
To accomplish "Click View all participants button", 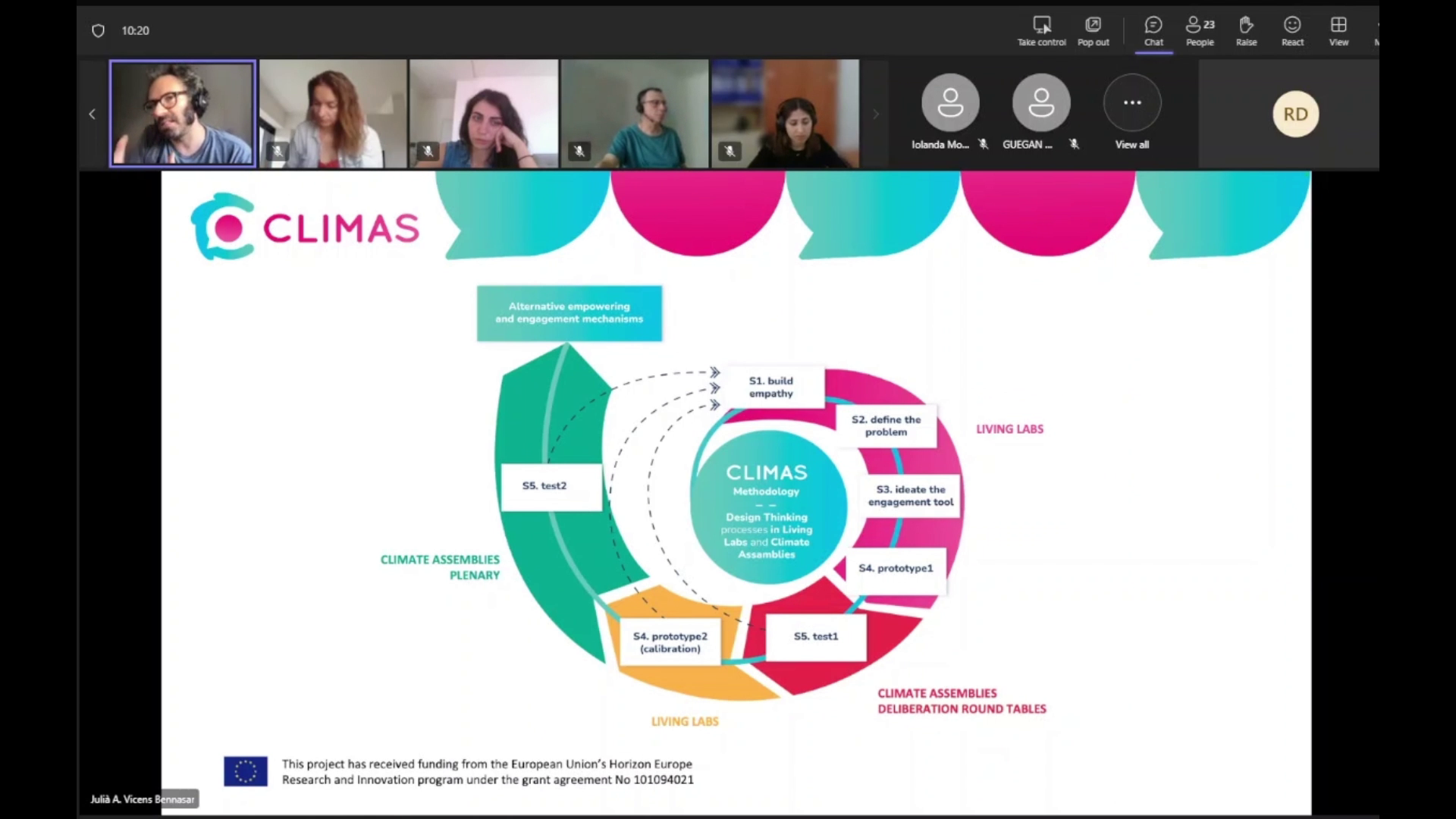I will (1132, 112).
